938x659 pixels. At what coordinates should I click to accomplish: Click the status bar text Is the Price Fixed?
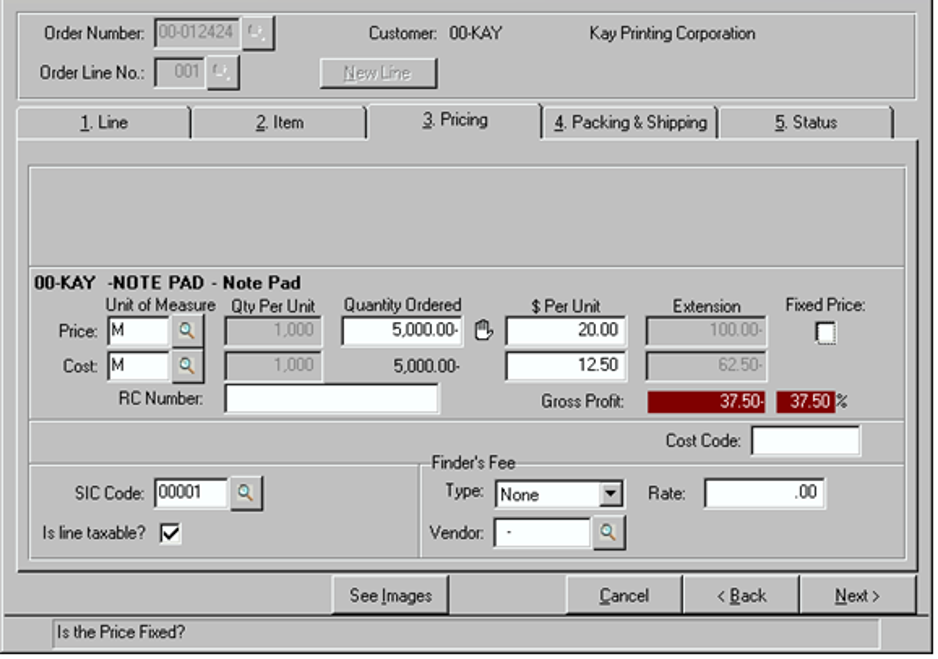click(x=121, y=632)
